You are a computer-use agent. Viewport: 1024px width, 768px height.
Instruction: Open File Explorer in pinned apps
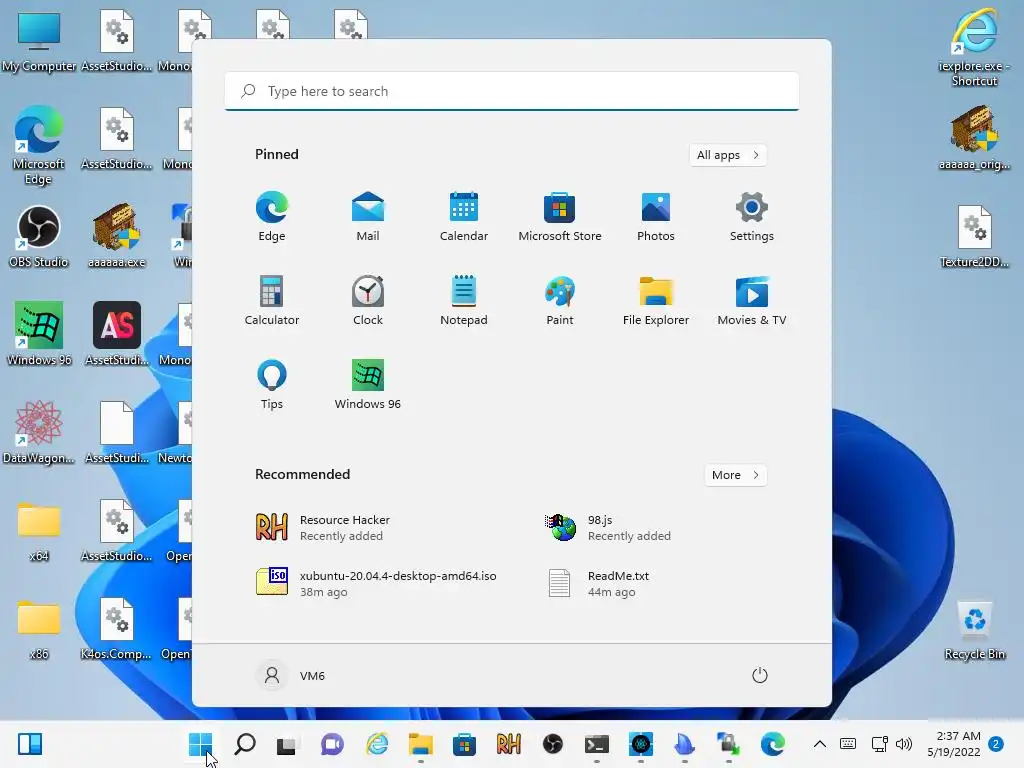656,300
